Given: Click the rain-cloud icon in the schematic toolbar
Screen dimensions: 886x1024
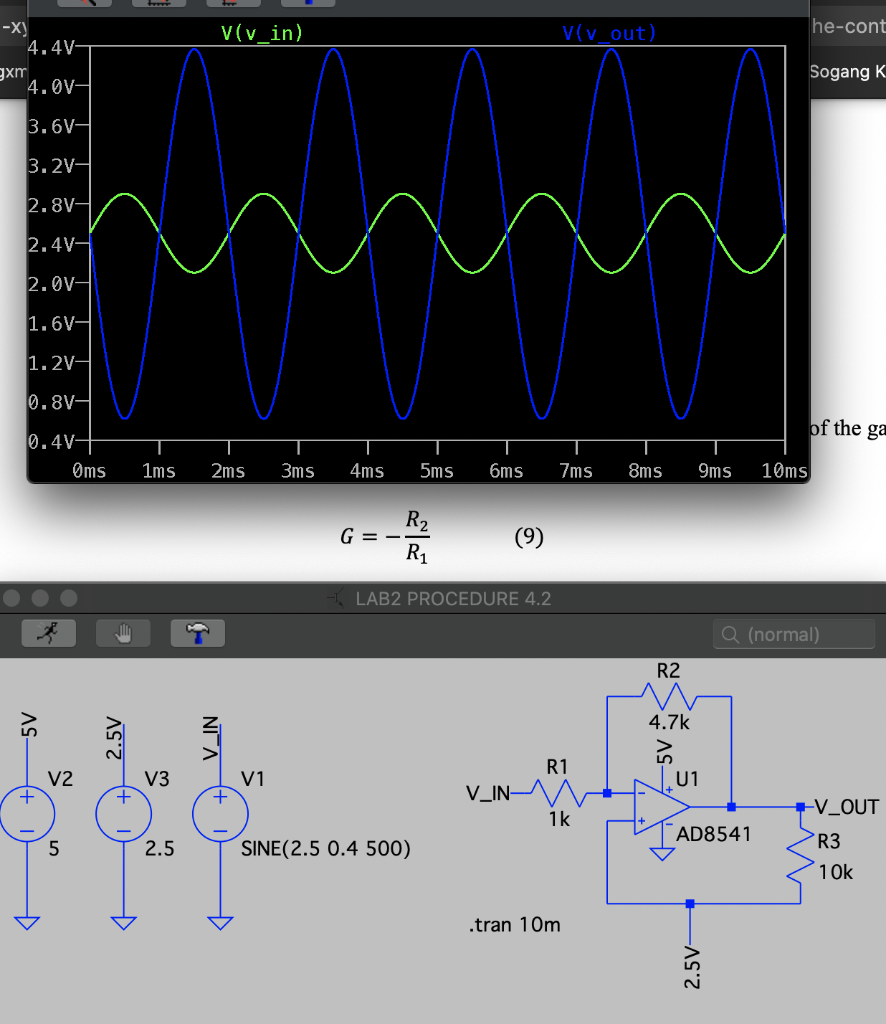Looking at the screenshot, I should pos(197,633).
